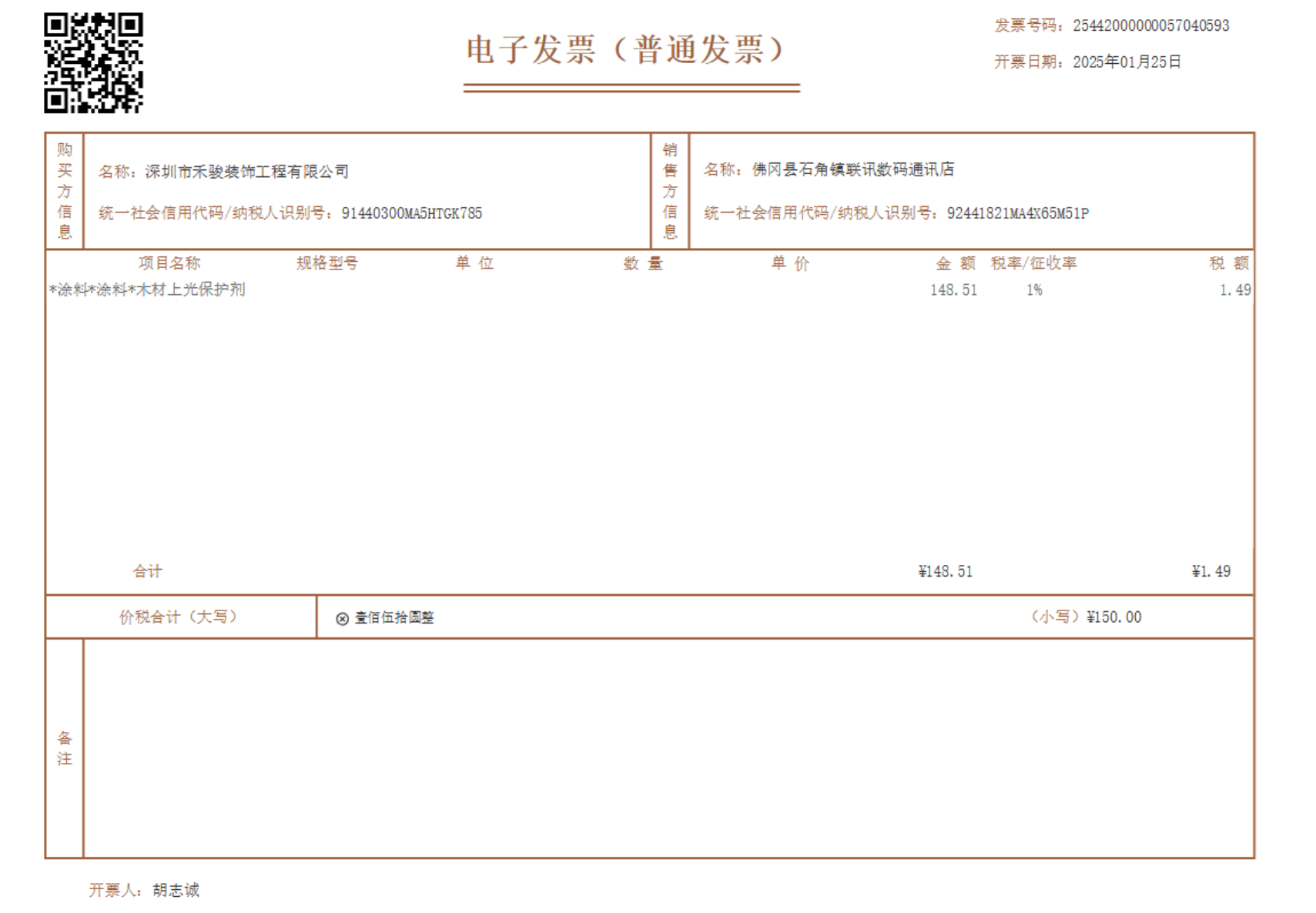
Task: Click the 合计 label
Action: 147,571
